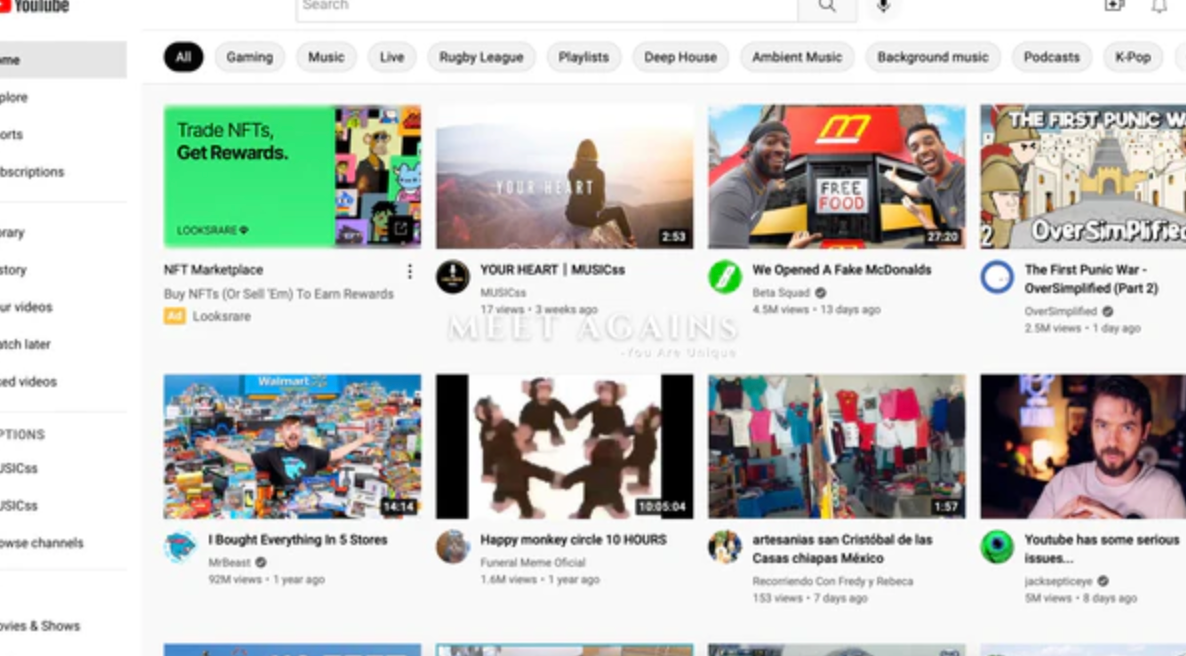Play artesanias san Cristóbal thumbnail
1186x656 pixels.
pyautogui.click(x=837, y=446)
